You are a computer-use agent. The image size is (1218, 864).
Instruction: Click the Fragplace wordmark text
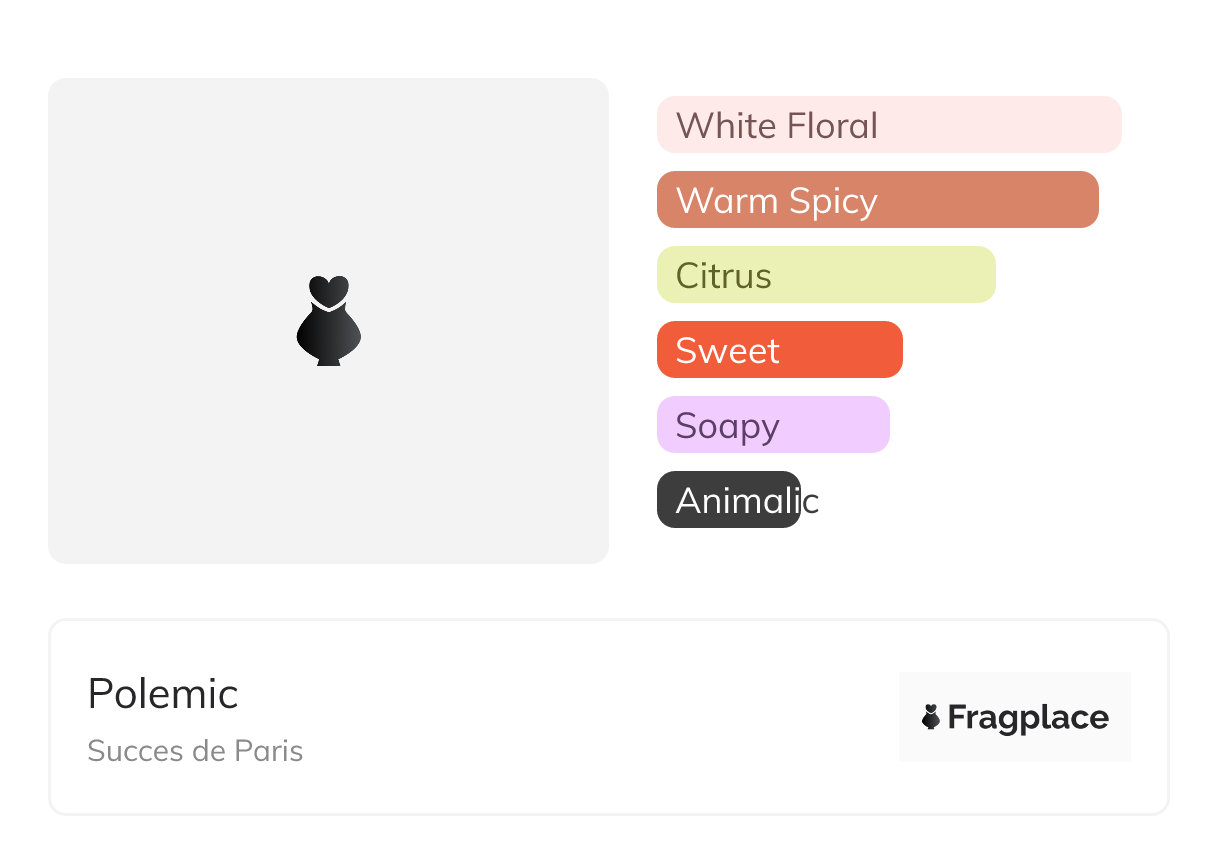point(1028,718)
